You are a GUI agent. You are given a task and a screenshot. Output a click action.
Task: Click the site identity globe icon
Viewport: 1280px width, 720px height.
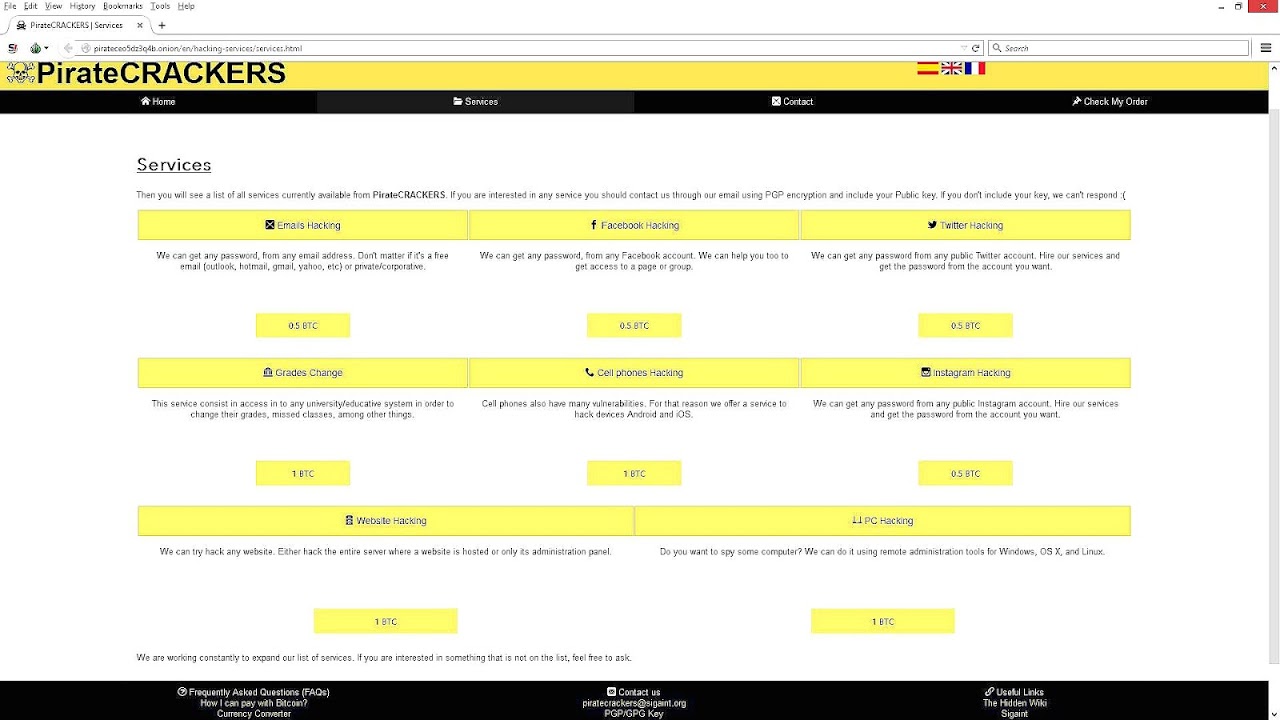86,48
